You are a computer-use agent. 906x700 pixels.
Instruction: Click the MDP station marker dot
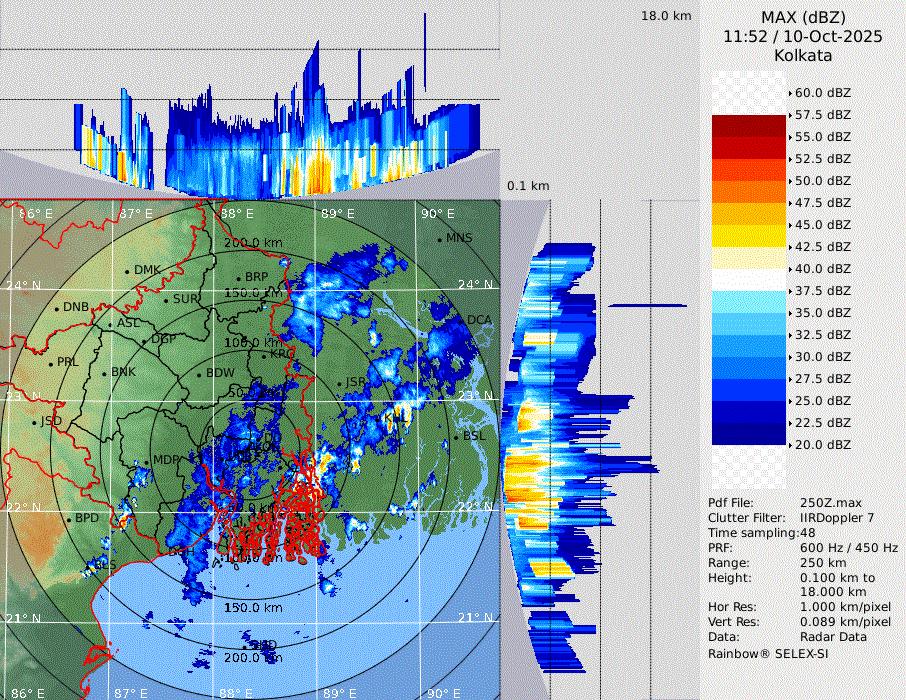pyautogui.click(x=147, y=461)
